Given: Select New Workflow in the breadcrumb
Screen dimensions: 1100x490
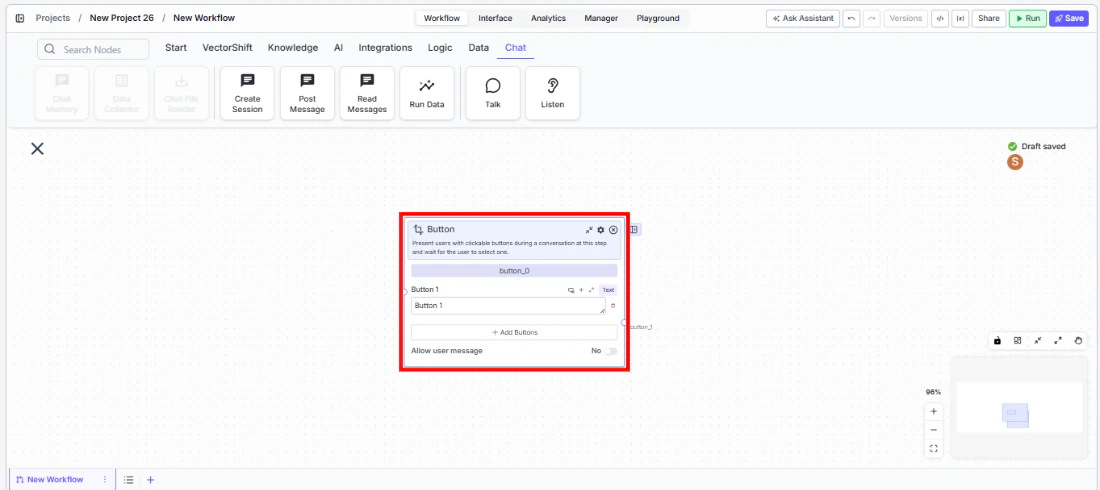Looking at the screenshot, I should [x=204, y=18].
